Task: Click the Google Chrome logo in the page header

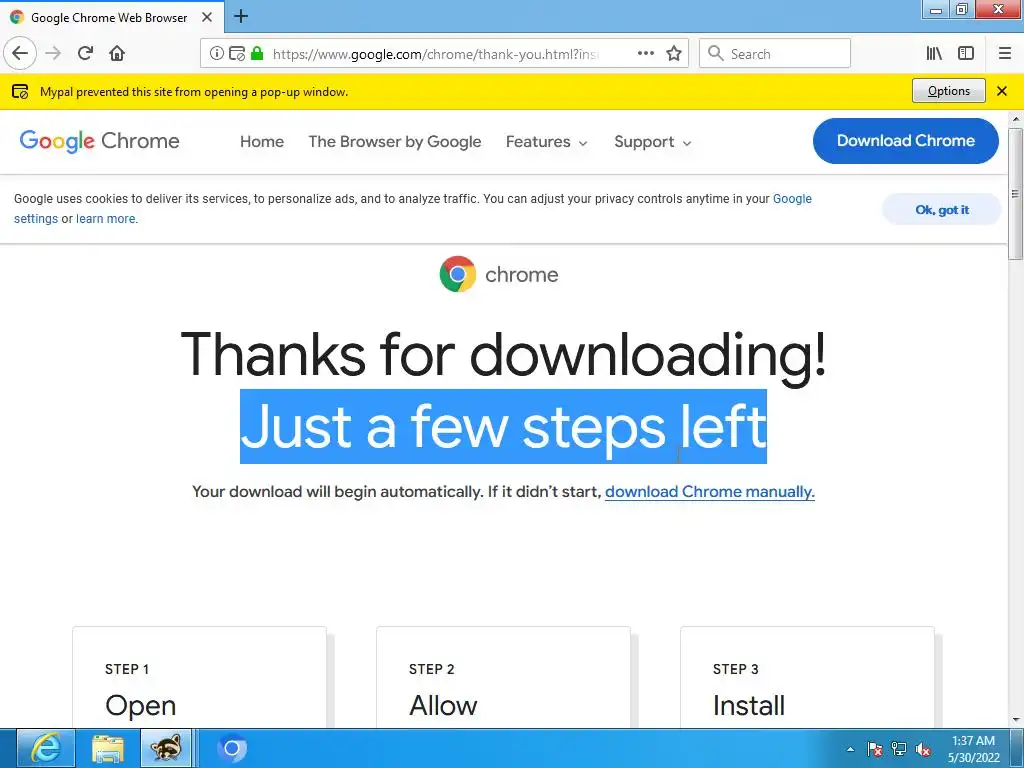Action: pos(99,141)
